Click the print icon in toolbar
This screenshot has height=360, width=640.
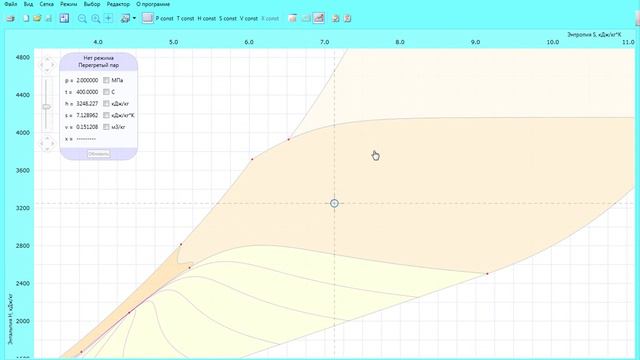pos(10,18)
